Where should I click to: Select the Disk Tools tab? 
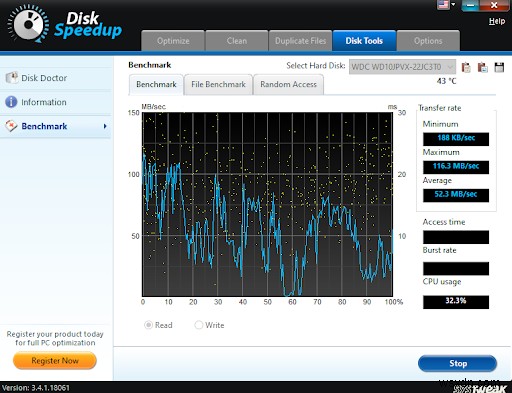coord(364,41)
